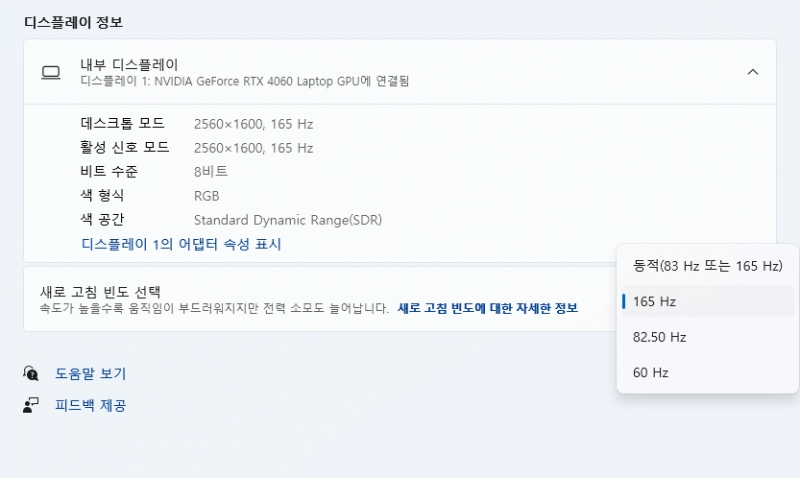Click the 활성 신호 모드 row label
This screenshot has height=478, width=800.
125,148
